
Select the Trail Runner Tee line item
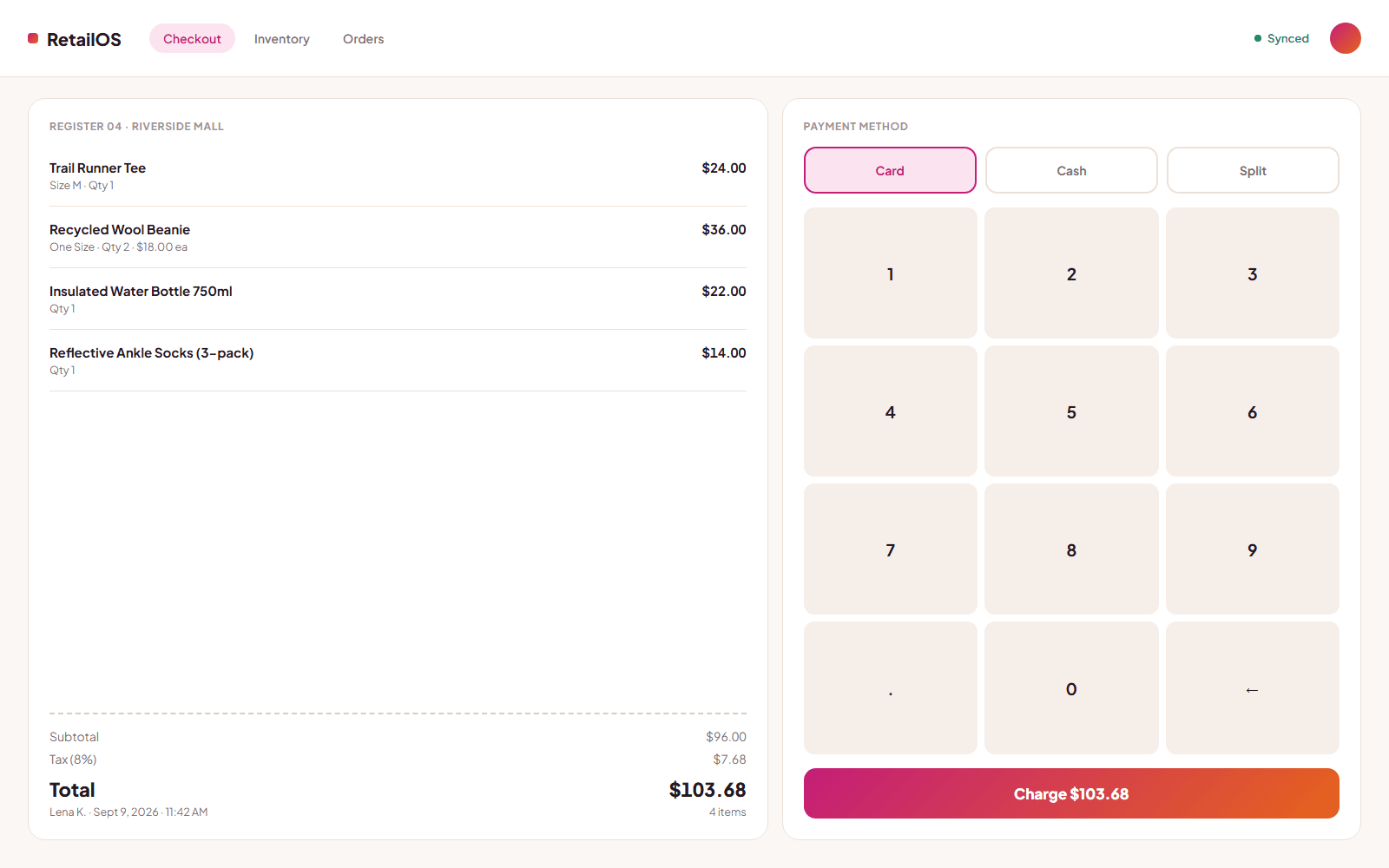point(398,175)
